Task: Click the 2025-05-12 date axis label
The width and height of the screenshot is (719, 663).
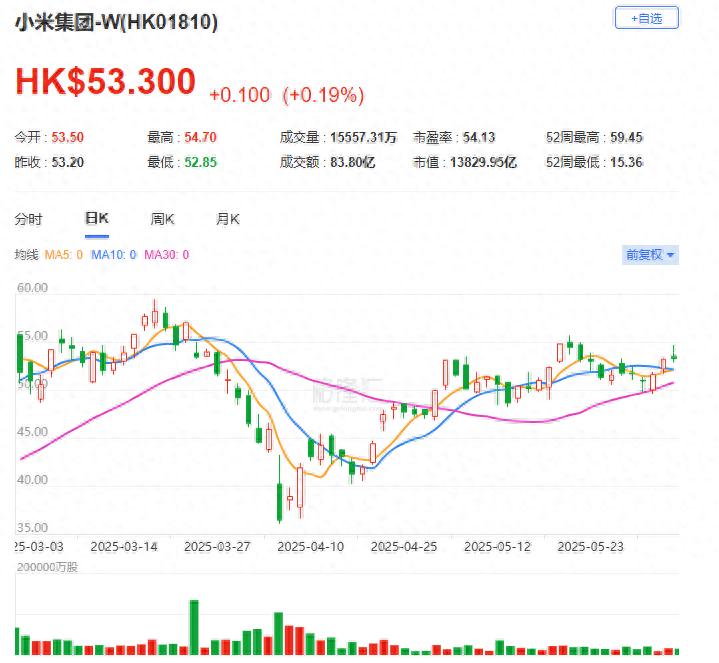Action: click(x=498, y=547)
